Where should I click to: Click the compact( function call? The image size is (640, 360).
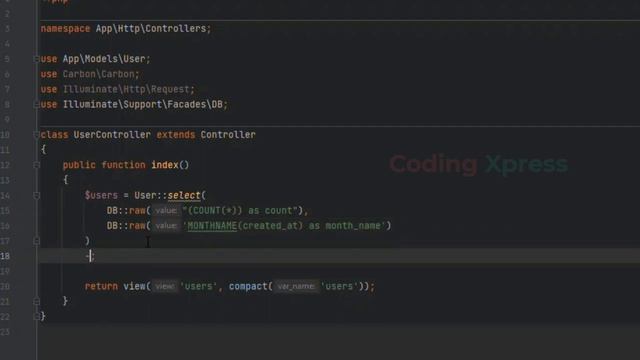point(251,287)
